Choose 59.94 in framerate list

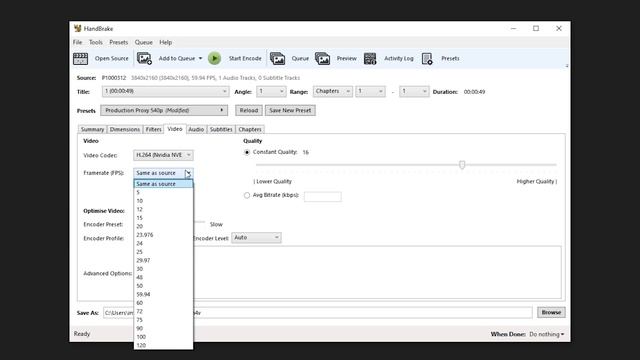(x=163, y=294)
